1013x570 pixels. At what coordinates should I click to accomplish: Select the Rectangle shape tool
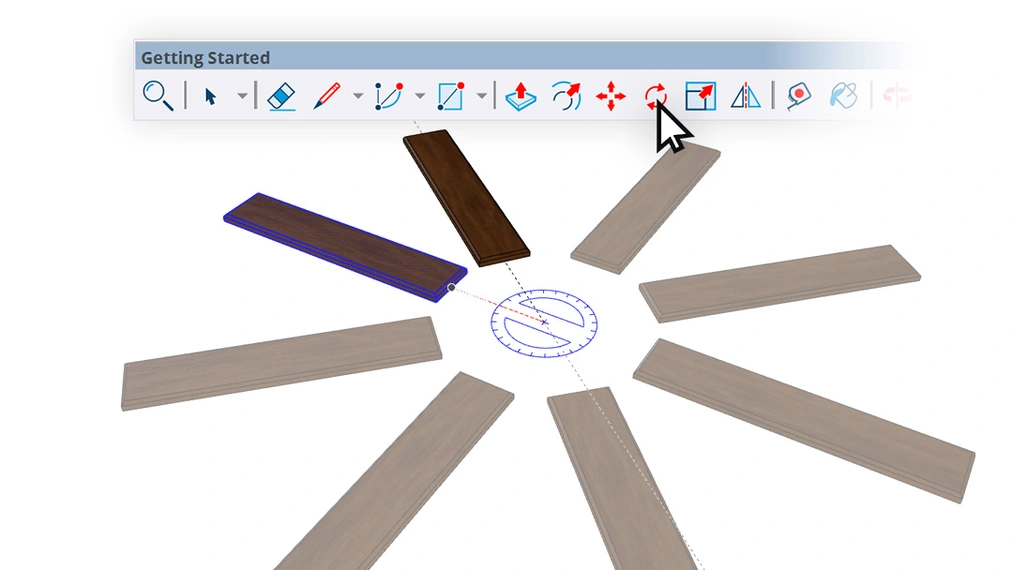point(451,96)
